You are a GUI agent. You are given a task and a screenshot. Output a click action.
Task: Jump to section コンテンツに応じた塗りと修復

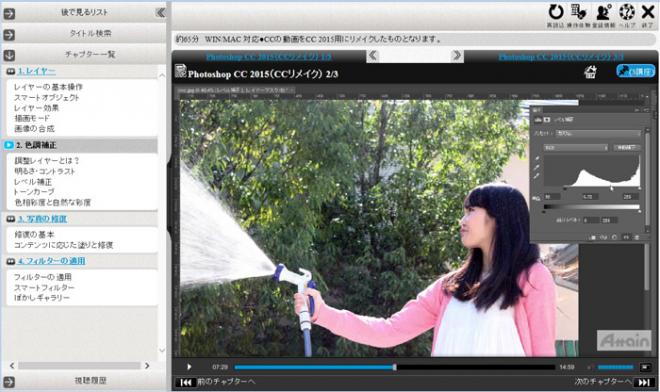point(64,245)
